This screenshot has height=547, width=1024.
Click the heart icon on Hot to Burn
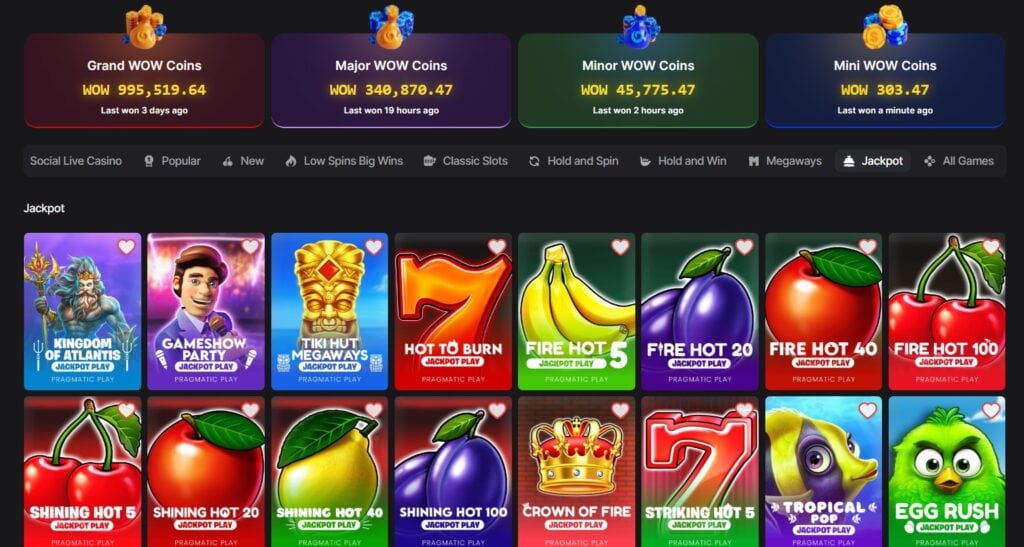pyautogui.click(x=497, y=247)
